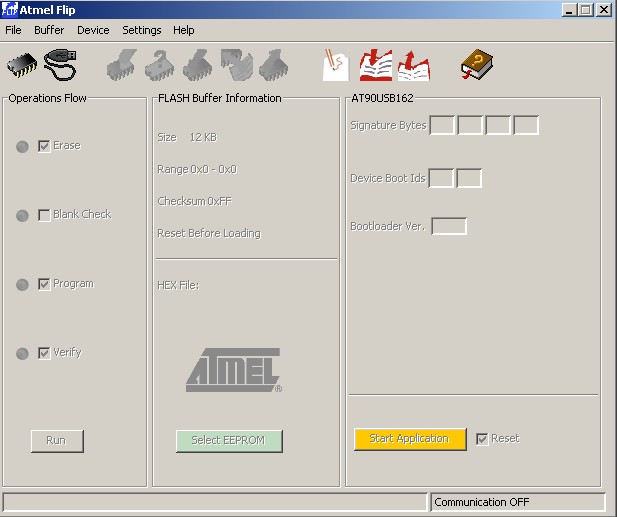Click the Select EEPROM button
Viewport: 617px width, 517px height.
point(229,441)
